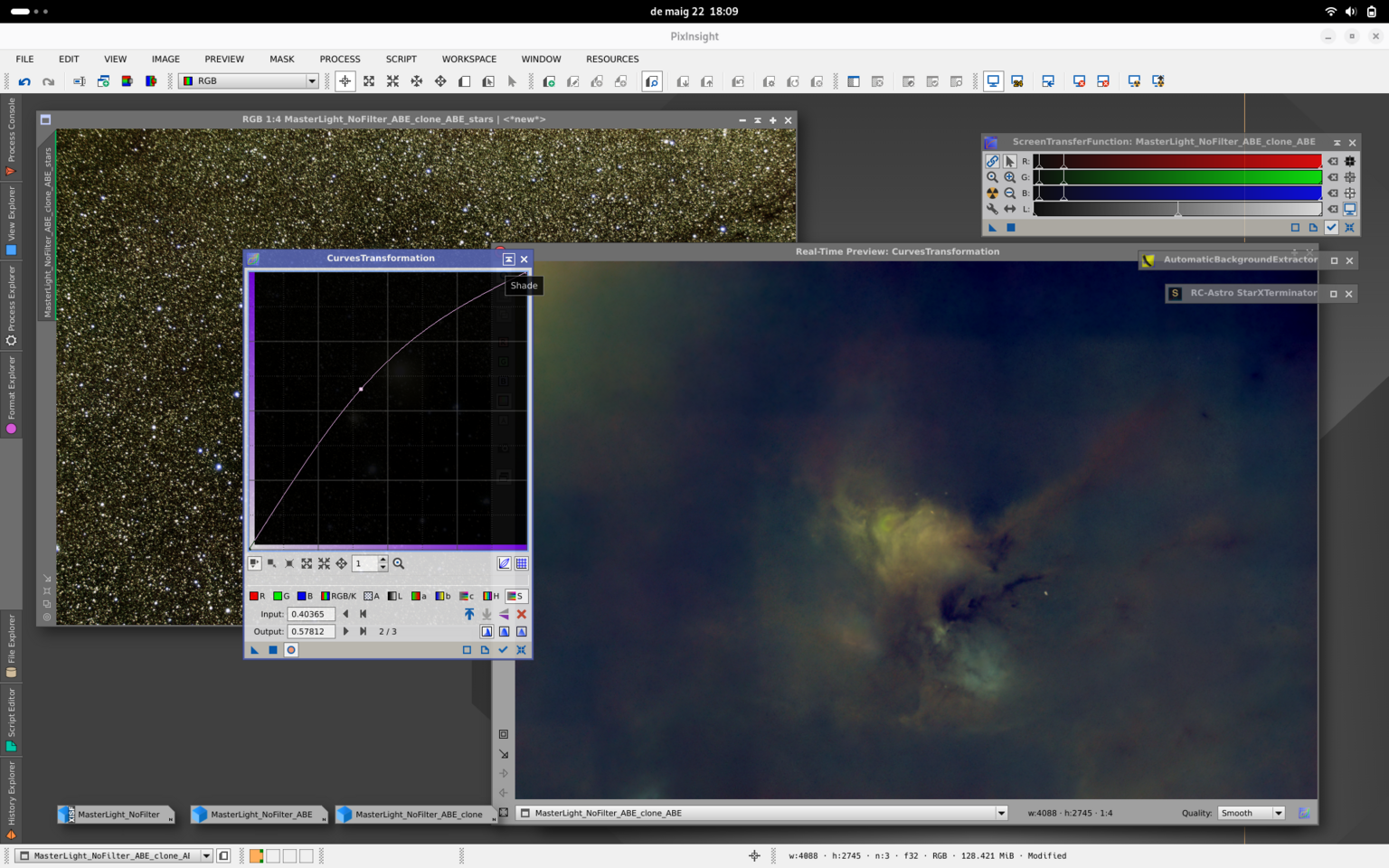
Task: Click the STF zoom-in magnifier icon
Action: click(1009, 177)
